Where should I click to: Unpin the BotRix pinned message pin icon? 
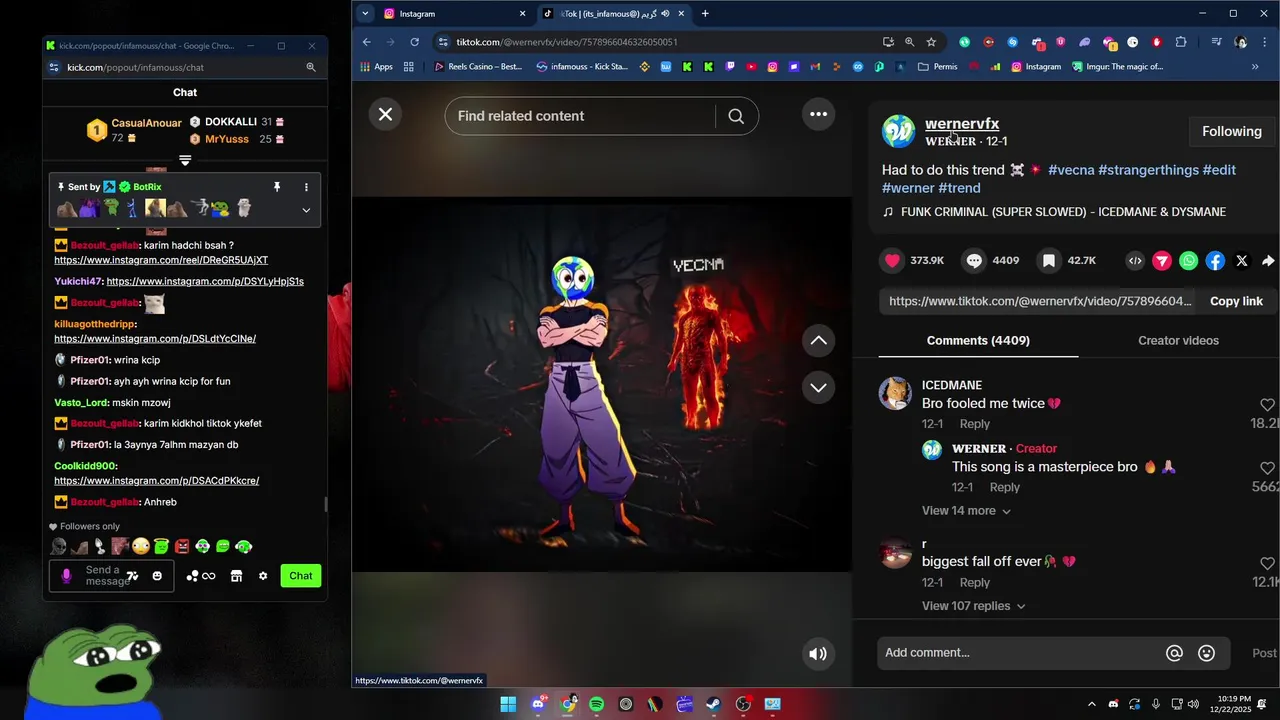(277, 187)
